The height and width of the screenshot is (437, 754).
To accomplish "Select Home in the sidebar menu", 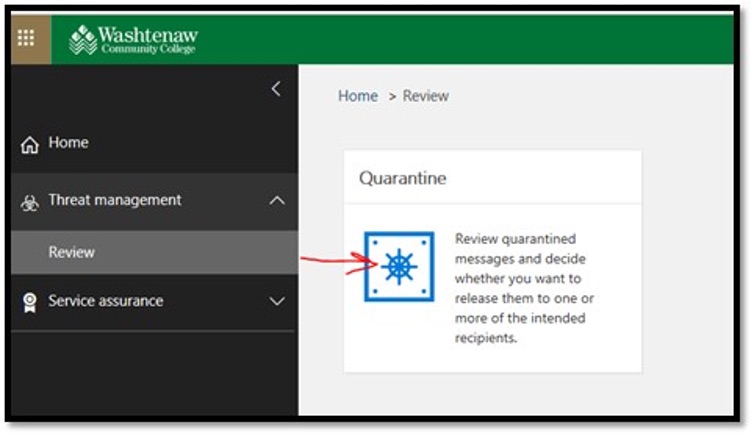I will click(x=154, y=143).
